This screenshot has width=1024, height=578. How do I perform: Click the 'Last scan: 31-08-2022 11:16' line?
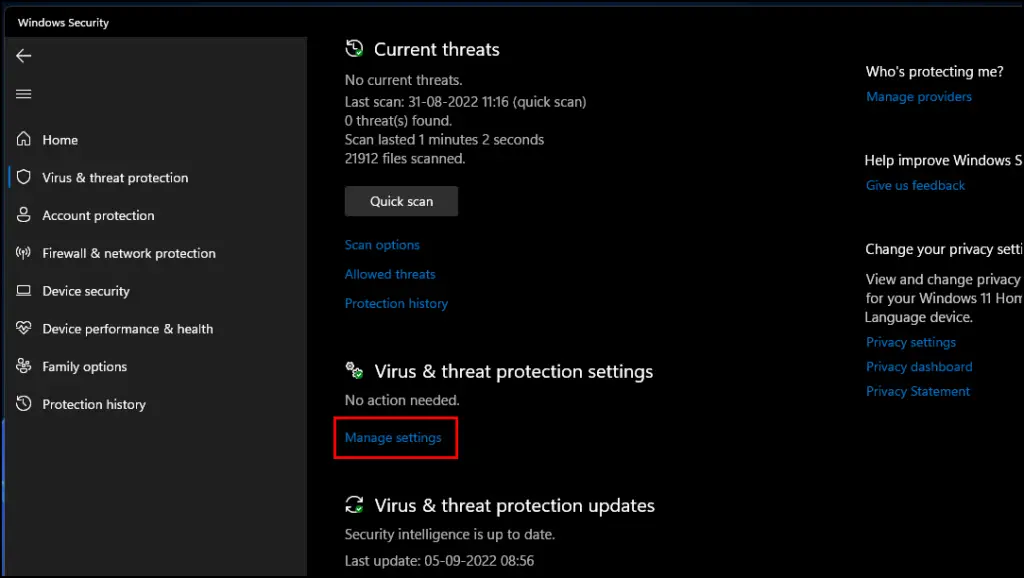(465, 102)
